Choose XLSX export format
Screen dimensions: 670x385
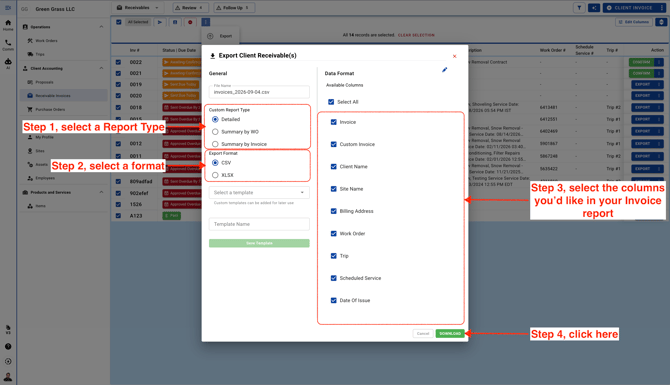[215, 175]
